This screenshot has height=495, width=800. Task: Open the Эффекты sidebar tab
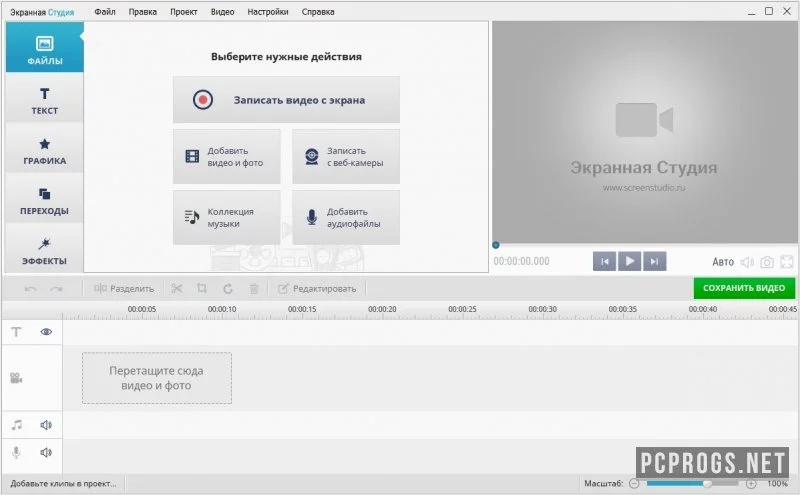click(x=44, y=250)
